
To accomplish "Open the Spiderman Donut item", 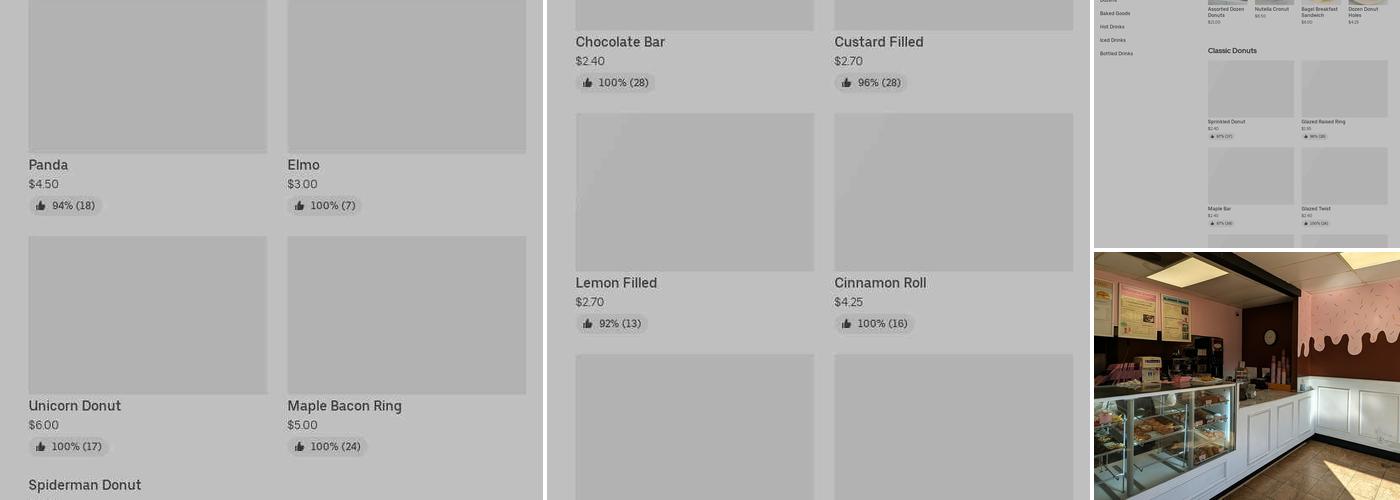I will (x=85, y=485).
